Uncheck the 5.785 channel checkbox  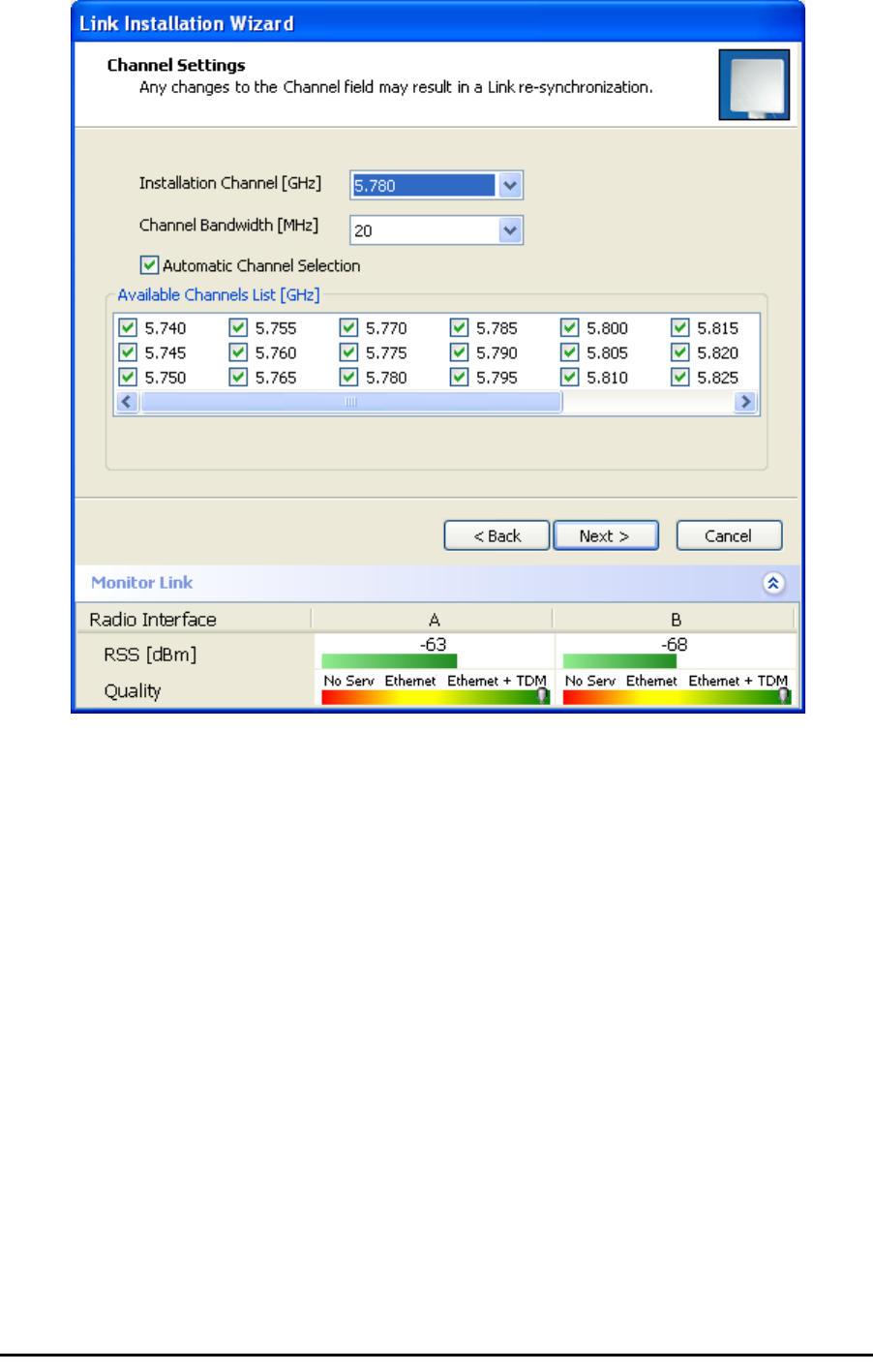[459, 328]
